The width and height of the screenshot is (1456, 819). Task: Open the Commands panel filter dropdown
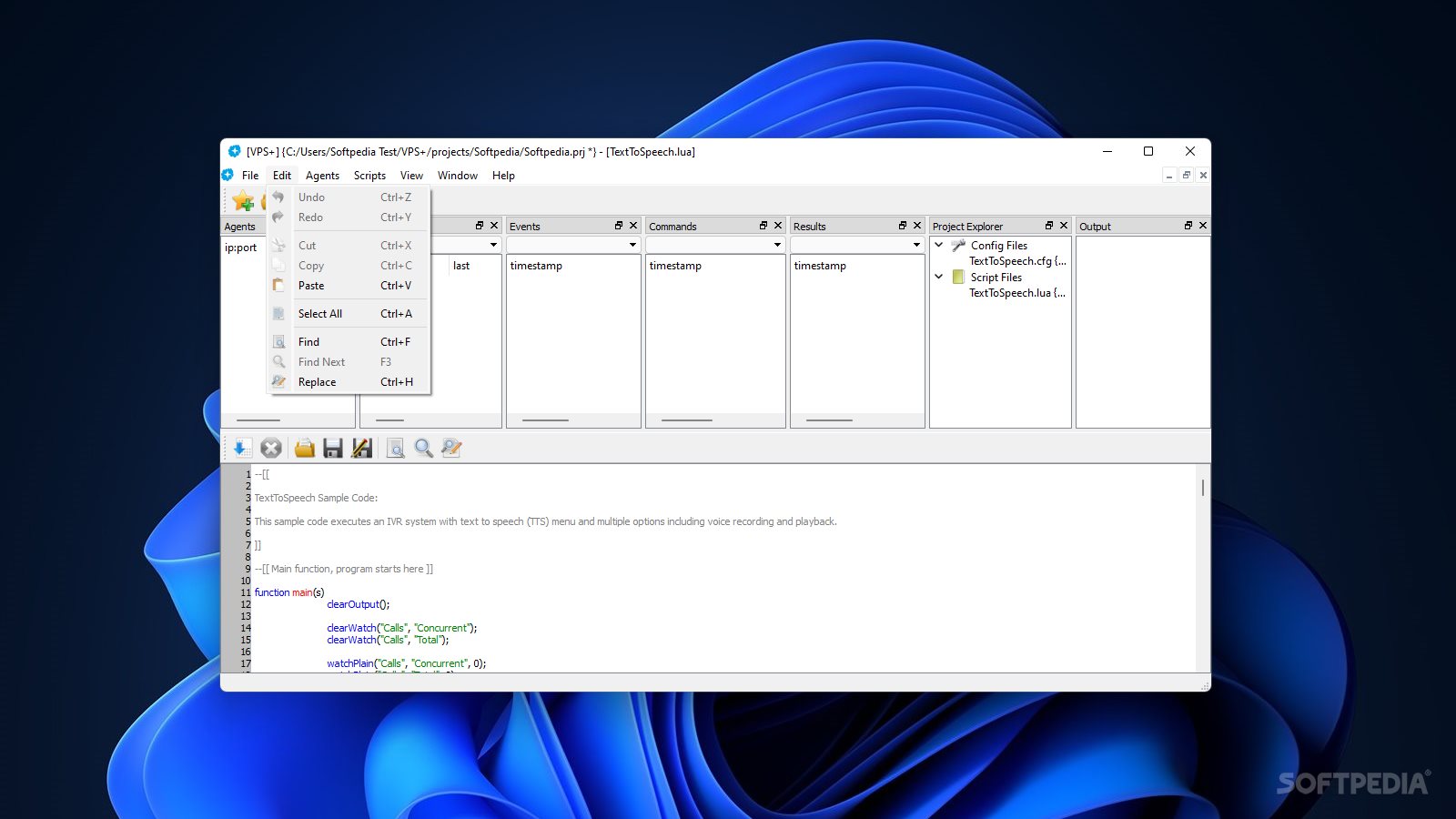(x=777, y=245)
